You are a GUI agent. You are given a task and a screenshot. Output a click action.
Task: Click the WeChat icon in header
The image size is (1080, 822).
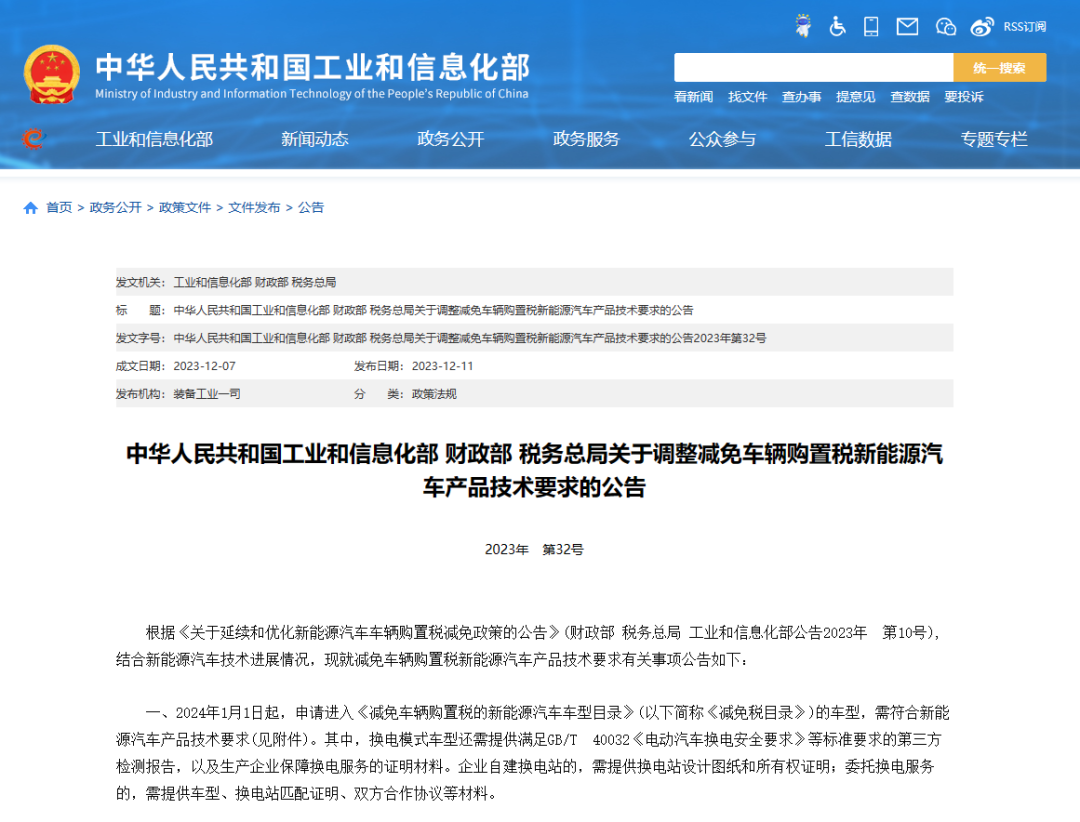(946, 27)
